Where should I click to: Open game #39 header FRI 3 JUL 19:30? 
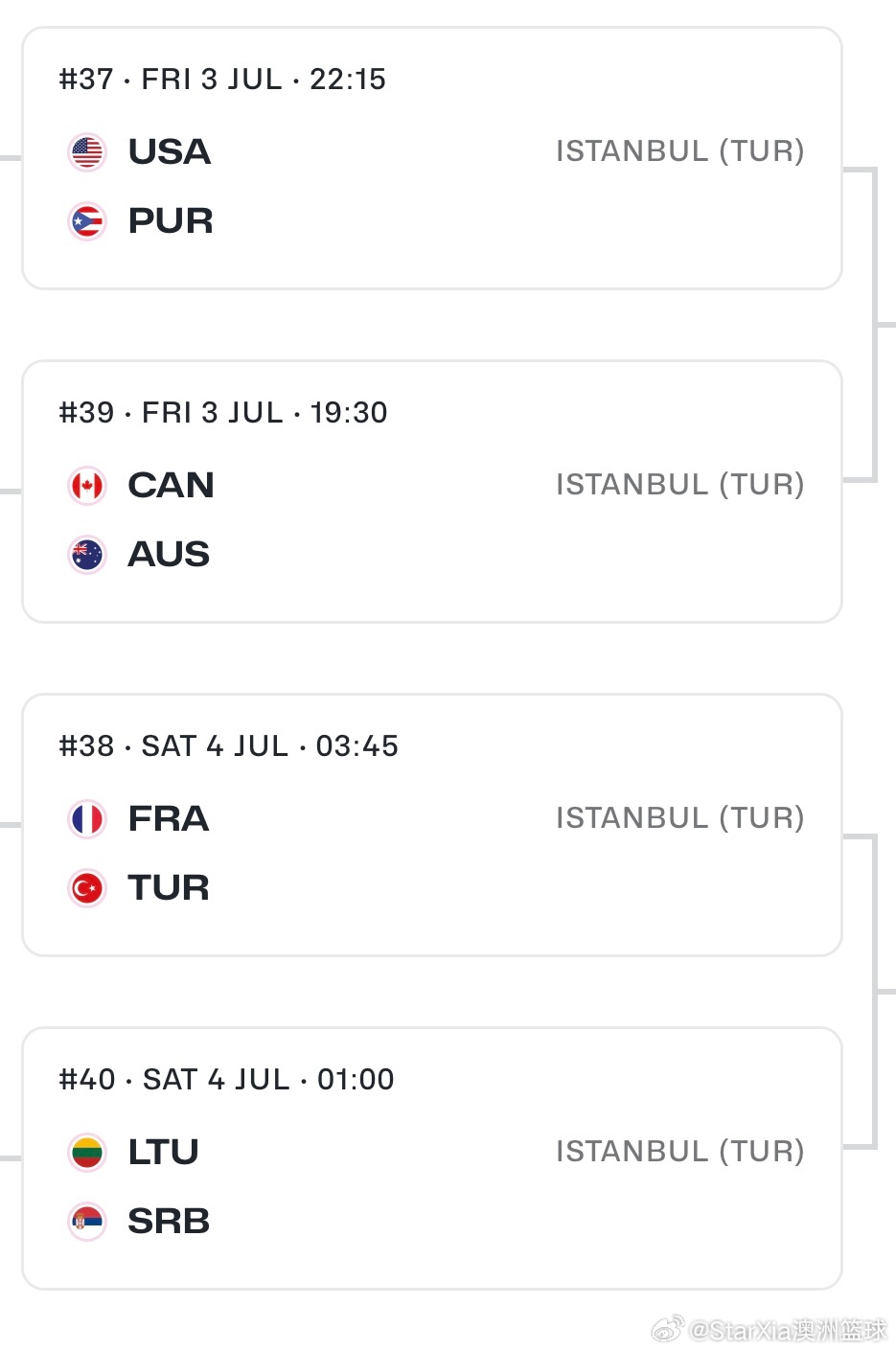[223, 412]
